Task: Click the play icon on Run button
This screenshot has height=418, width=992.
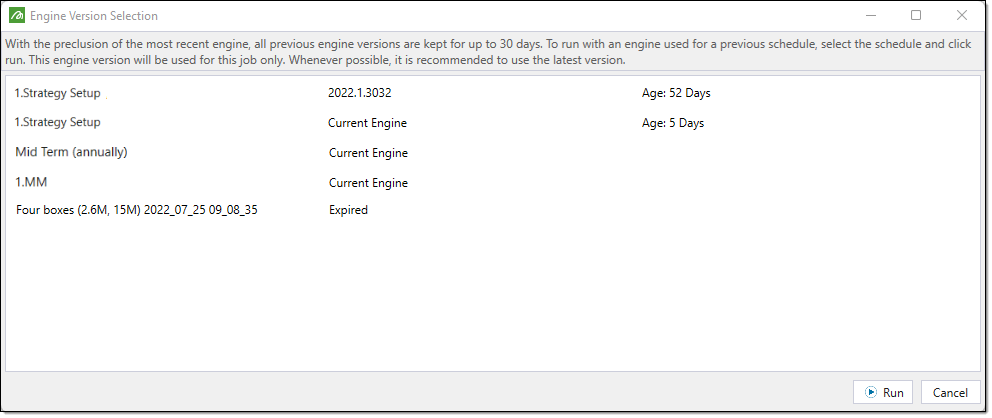Action: click(871, 393)
